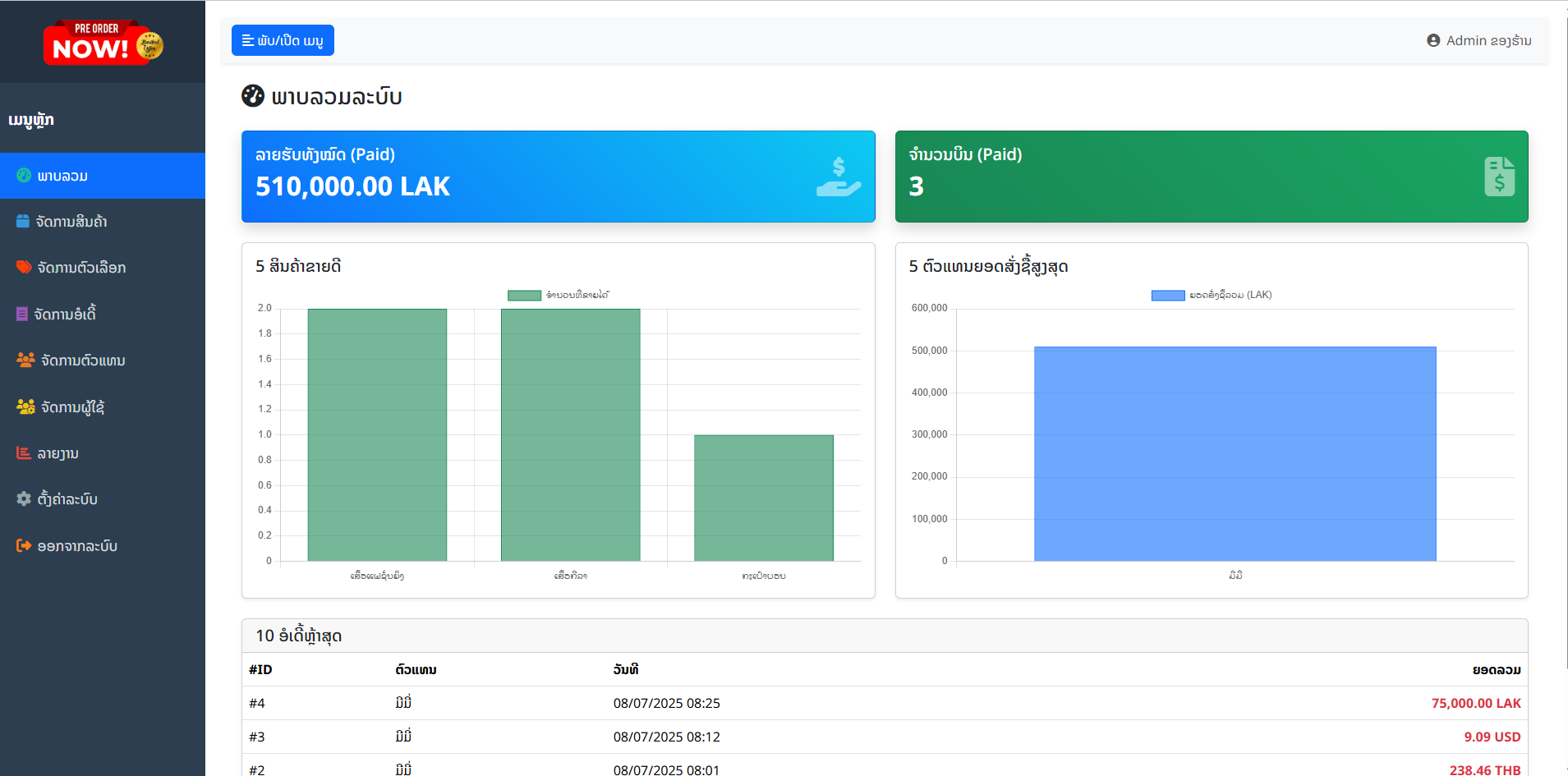1568x776 pixels.
Task: Click the logout arrow icon in the sidebar
Action: click(x=24, y=546)
